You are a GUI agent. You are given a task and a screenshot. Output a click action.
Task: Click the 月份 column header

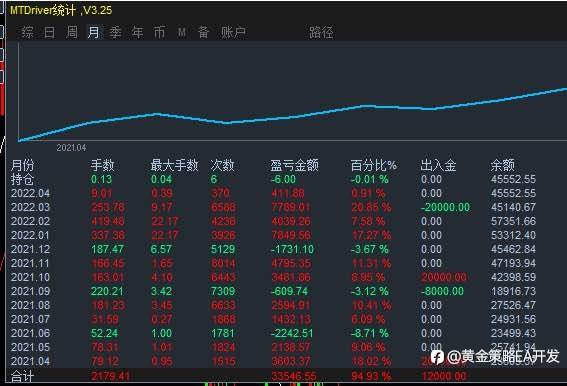(x=22, y=165)
